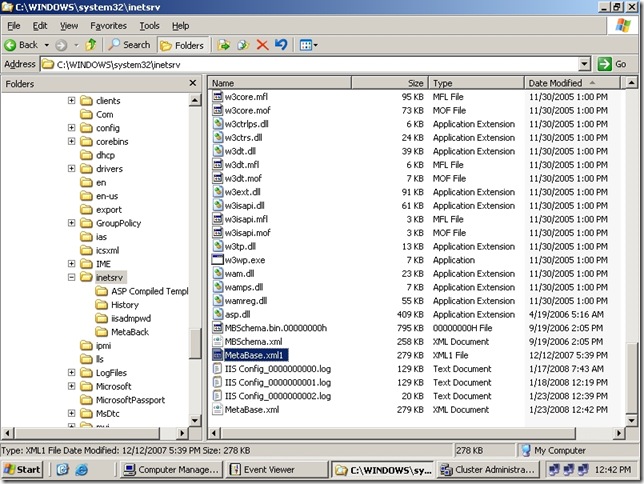This screenshot has height=484, width=644.
Task: Open the Address bar dropdown arrow
Action: point(584,65)
